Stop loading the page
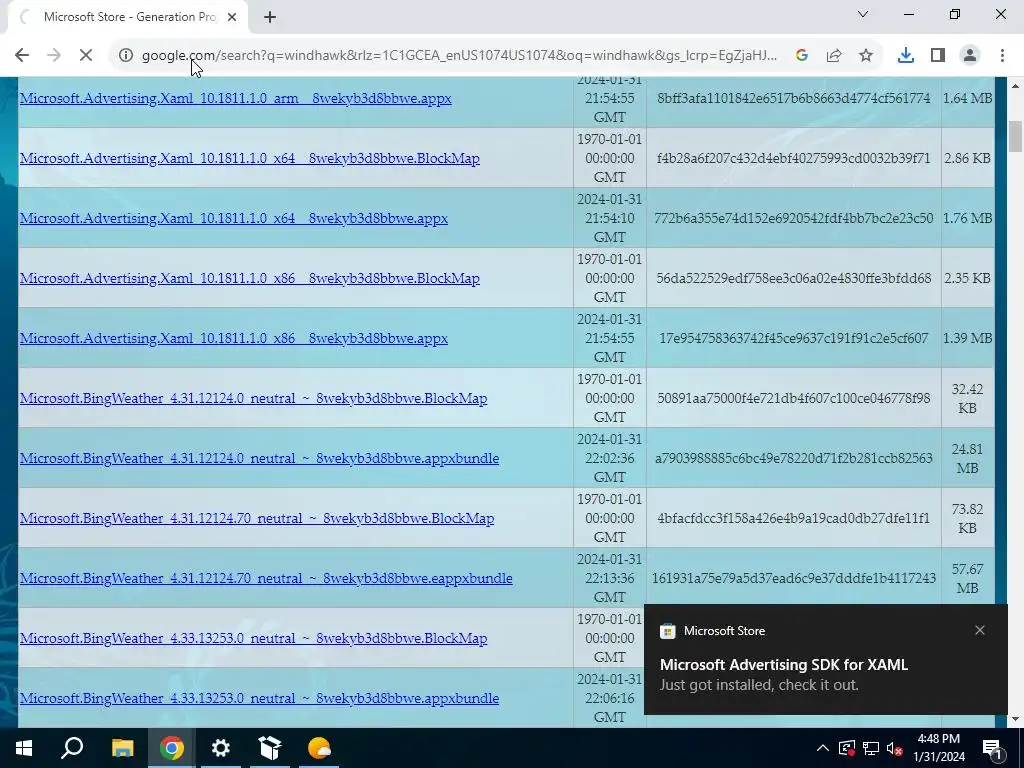The width and height of the screenshot is (1024, 768). tap(86, 56)
